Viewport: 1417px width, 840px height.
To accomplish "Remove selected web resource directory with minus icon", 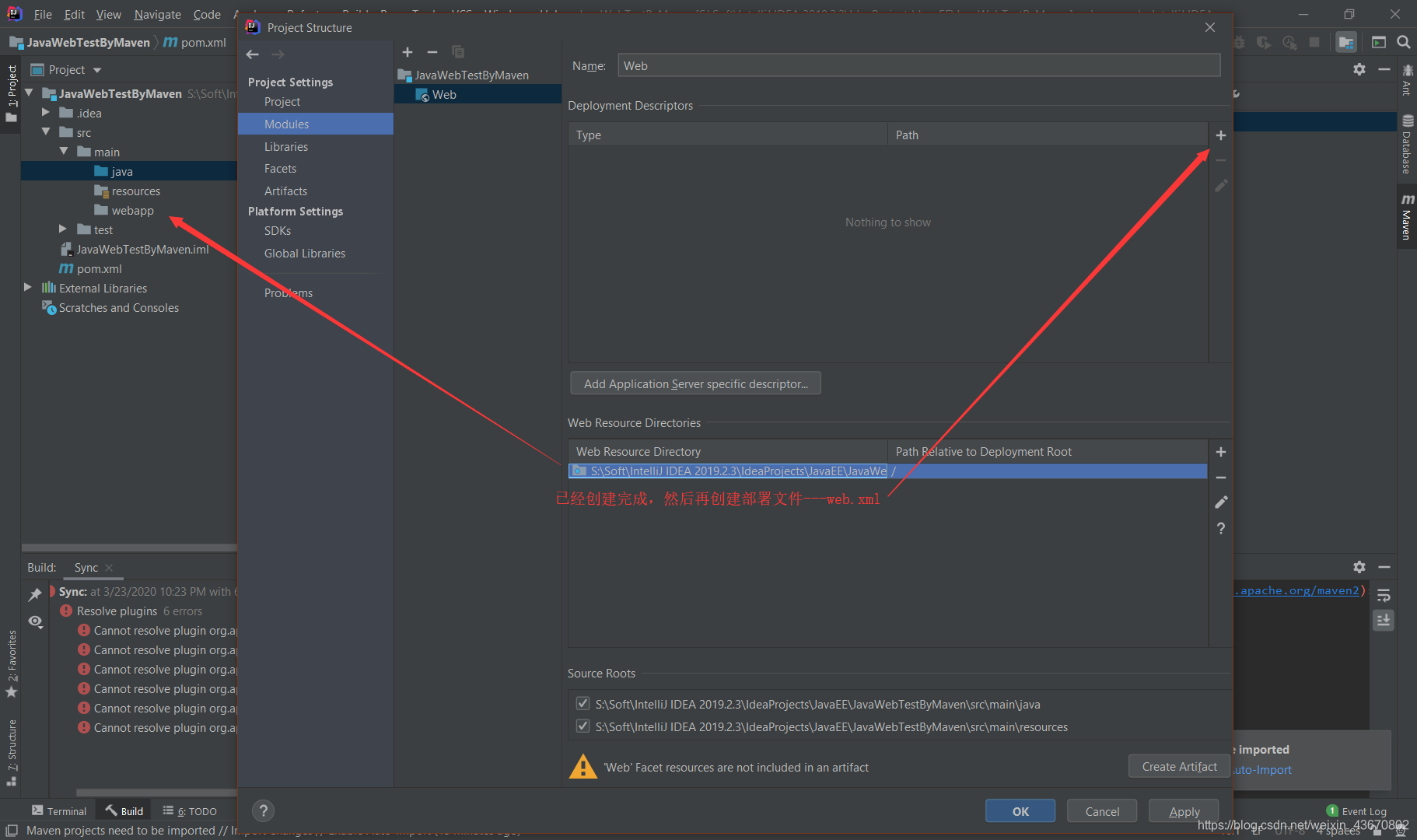I will (1221, 478).
